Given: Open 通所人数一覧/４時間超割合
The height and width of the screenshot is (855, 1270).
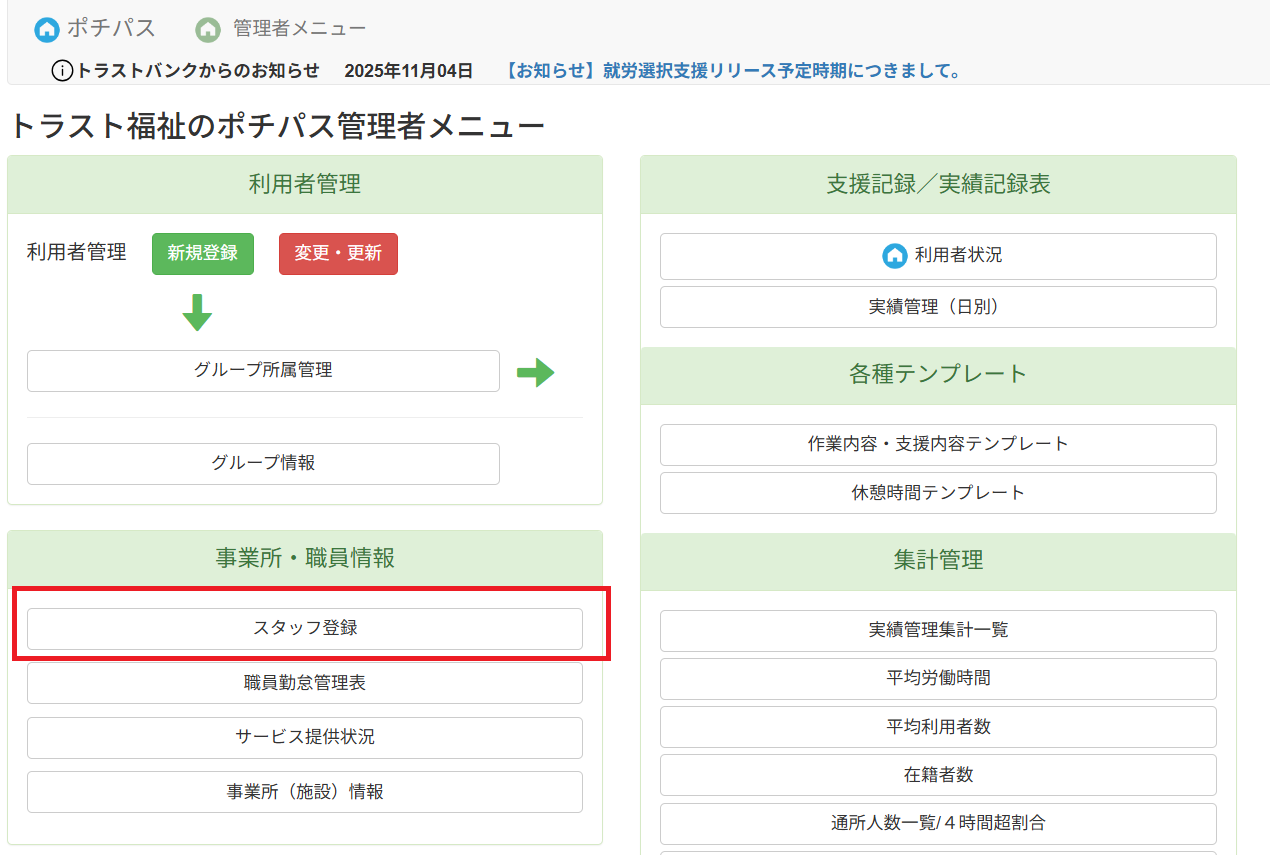Looking at the screenshot, I should [x=937, y=823].
